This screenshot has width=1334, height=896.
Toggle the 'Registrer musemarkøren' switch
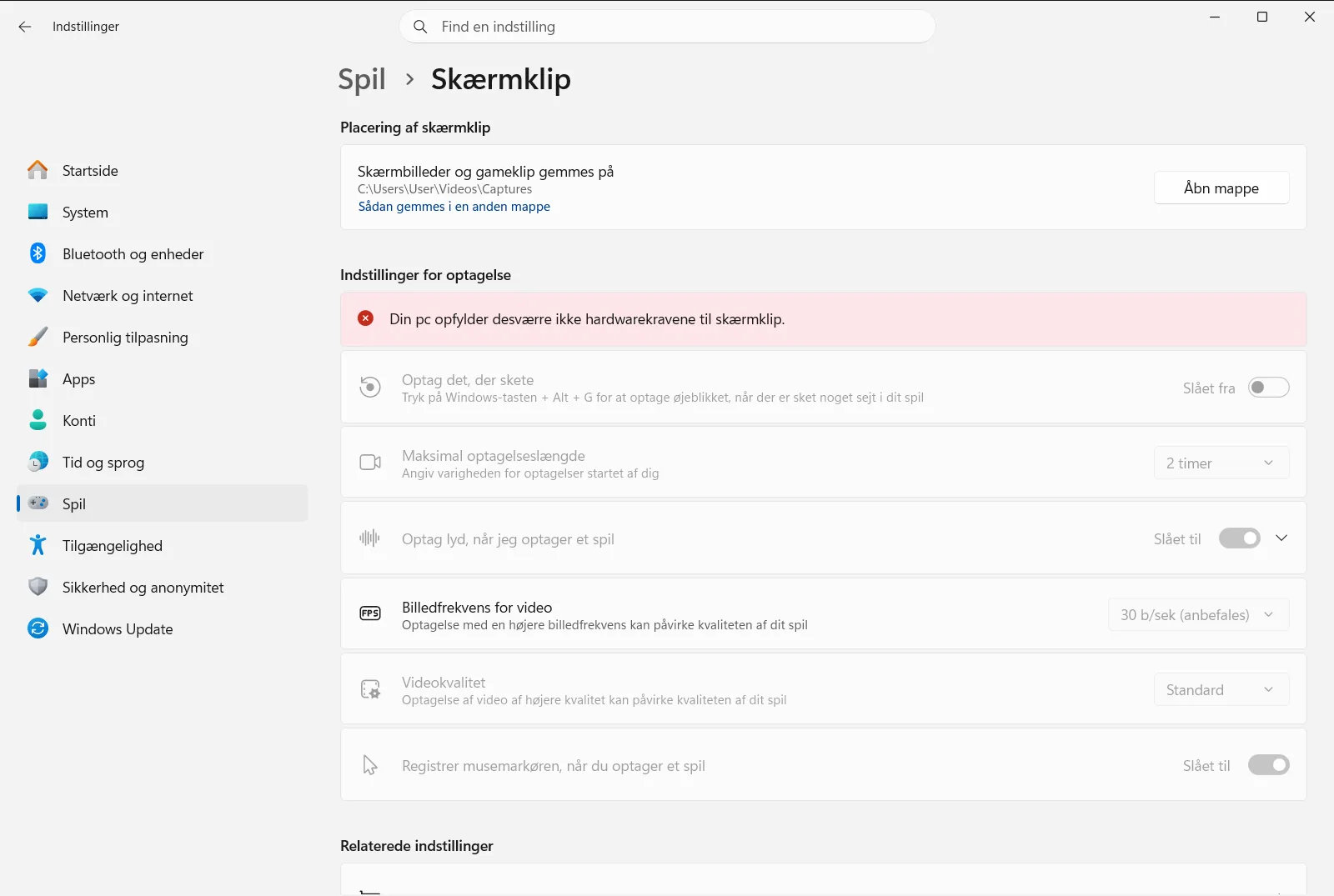(1269, 765)
